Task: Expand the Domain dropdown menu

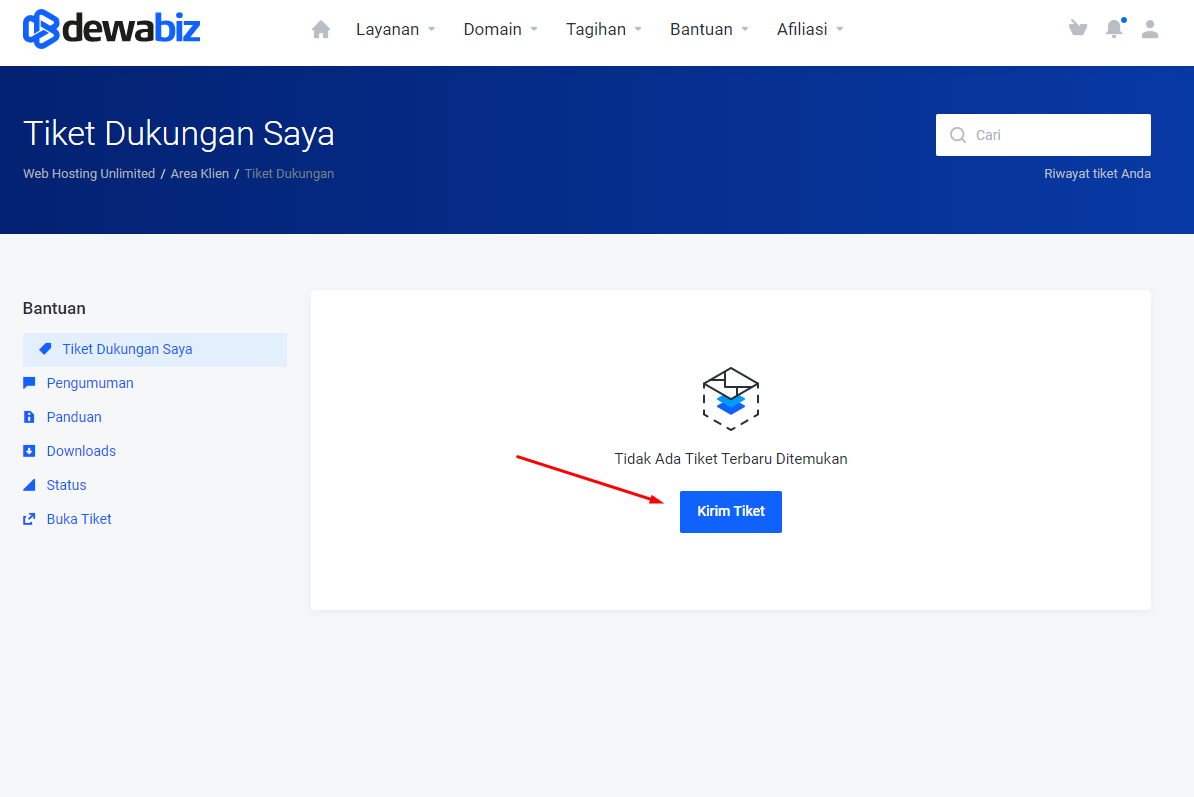Action: click(500, 30)
